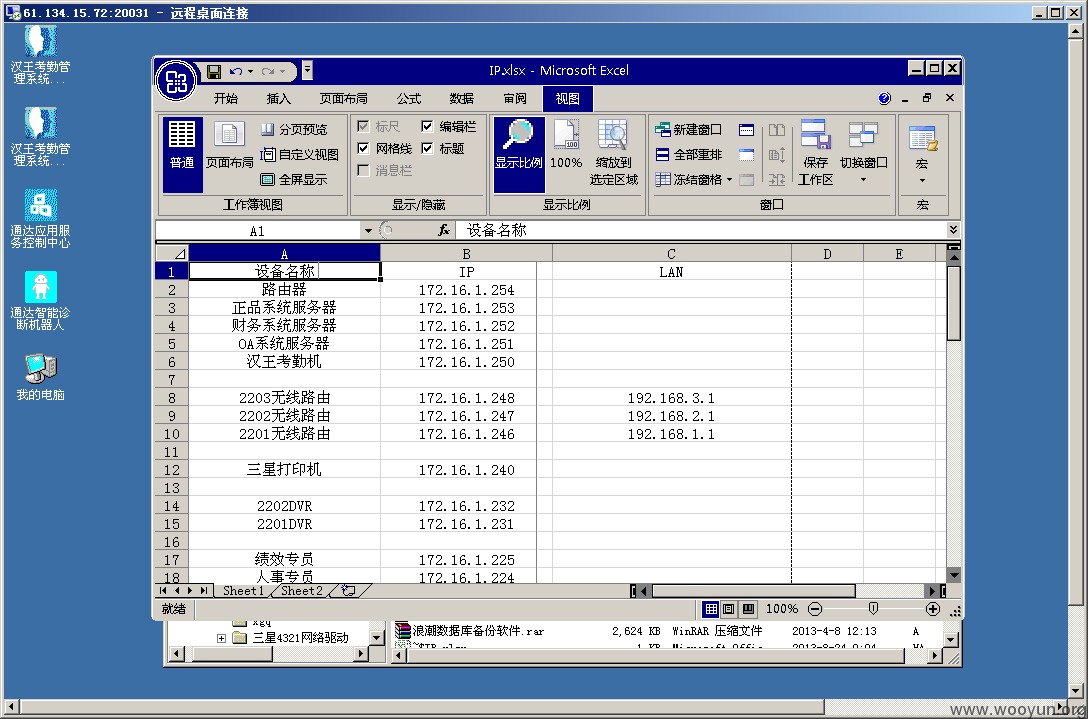Open Page Break Preview (分页预览)

tap(294, 130)
